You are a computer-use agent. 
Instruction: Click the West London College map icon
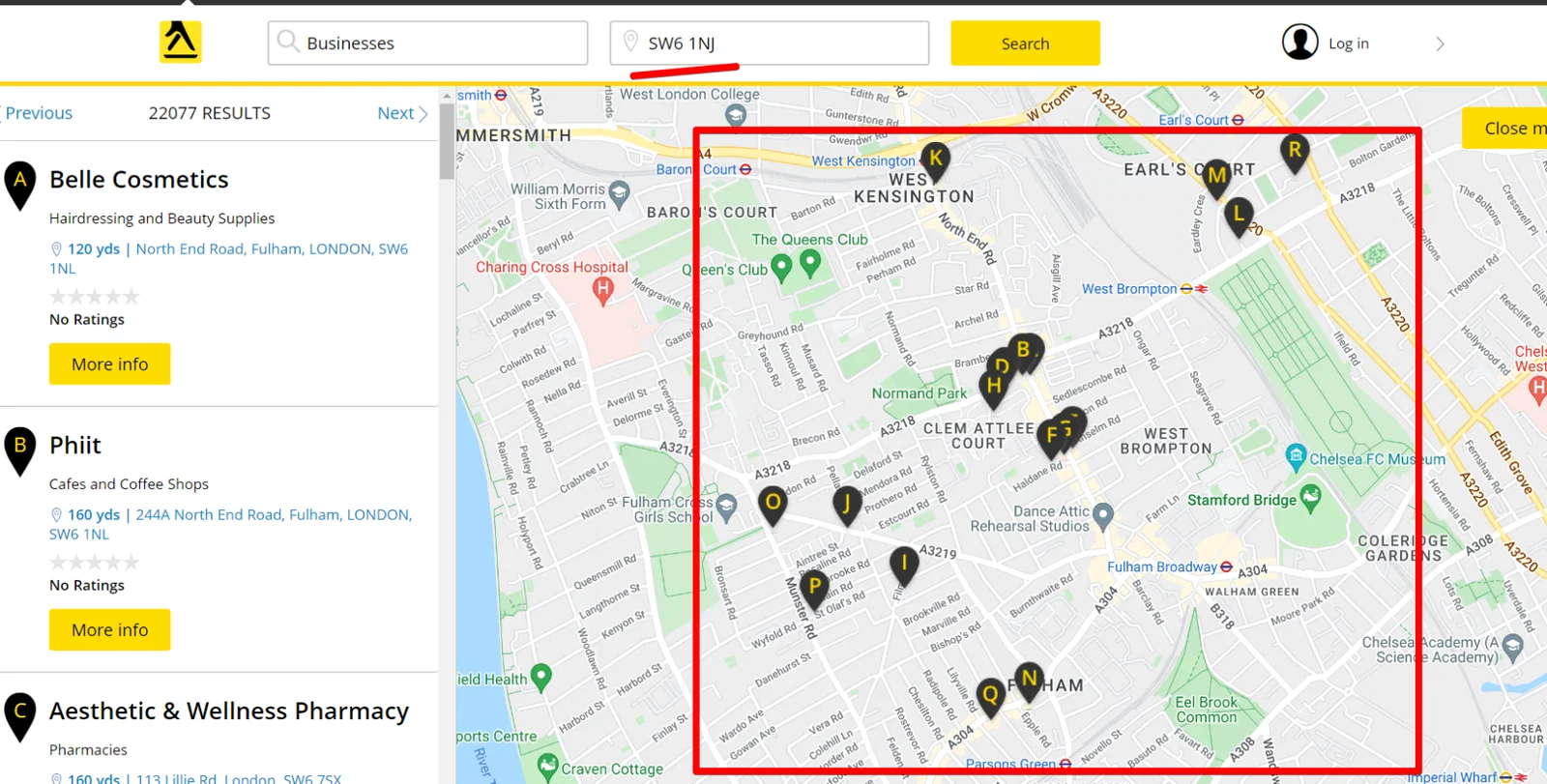point(736,116)
